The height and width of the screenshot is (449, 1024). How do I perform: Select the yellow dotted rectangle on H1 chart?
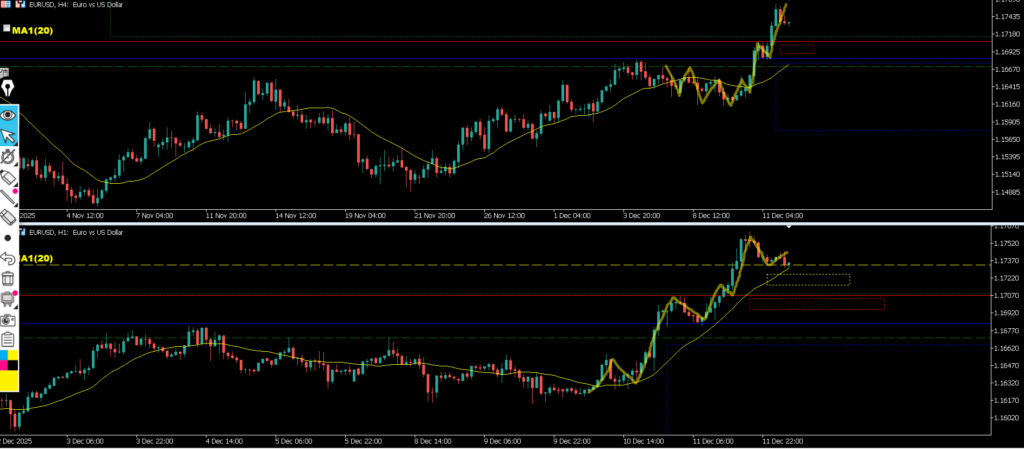click(808, 279)
